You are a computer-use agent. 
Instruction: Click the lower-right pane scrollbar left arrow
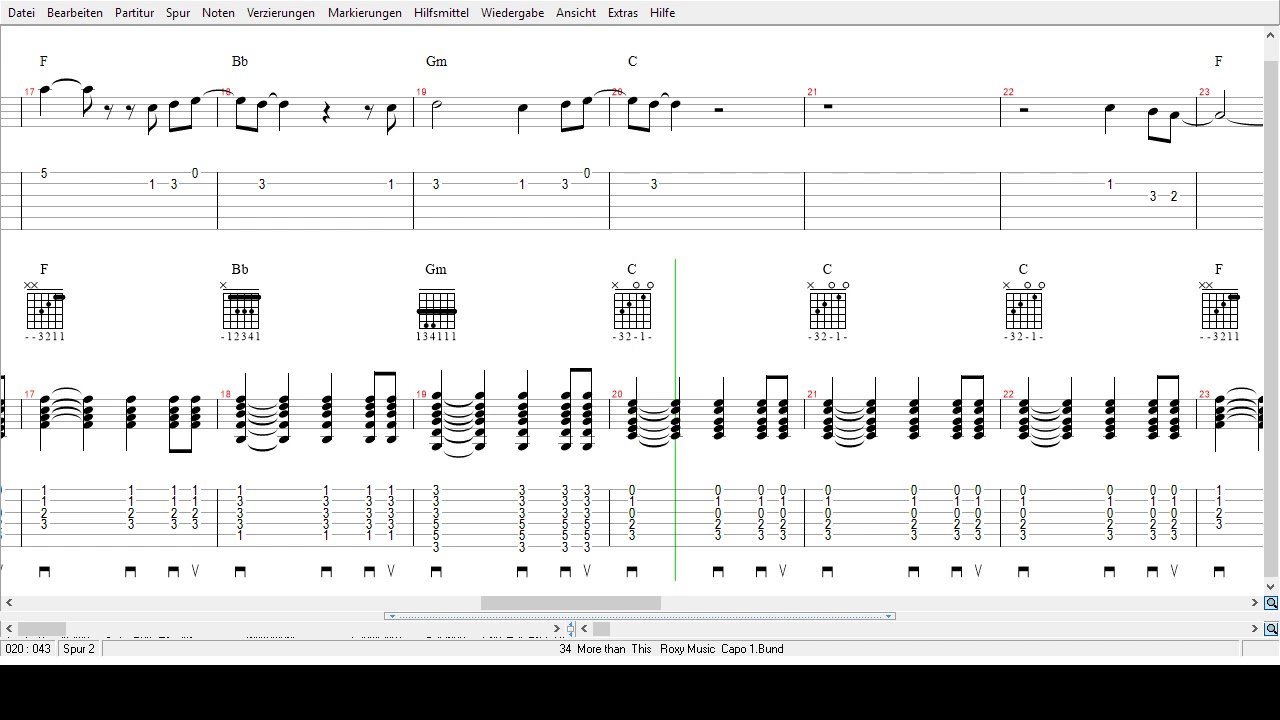point(586,629)
